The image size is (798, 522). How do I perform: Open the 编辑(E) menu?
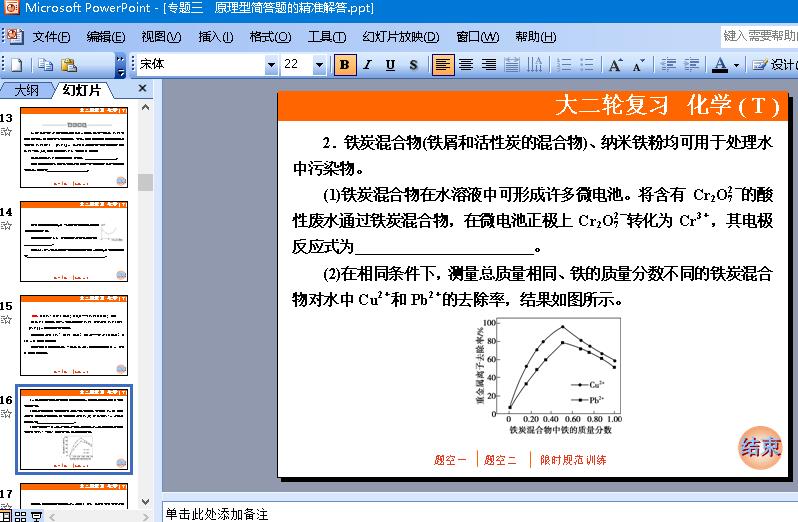pyautogui.click(x=105, y=37)
